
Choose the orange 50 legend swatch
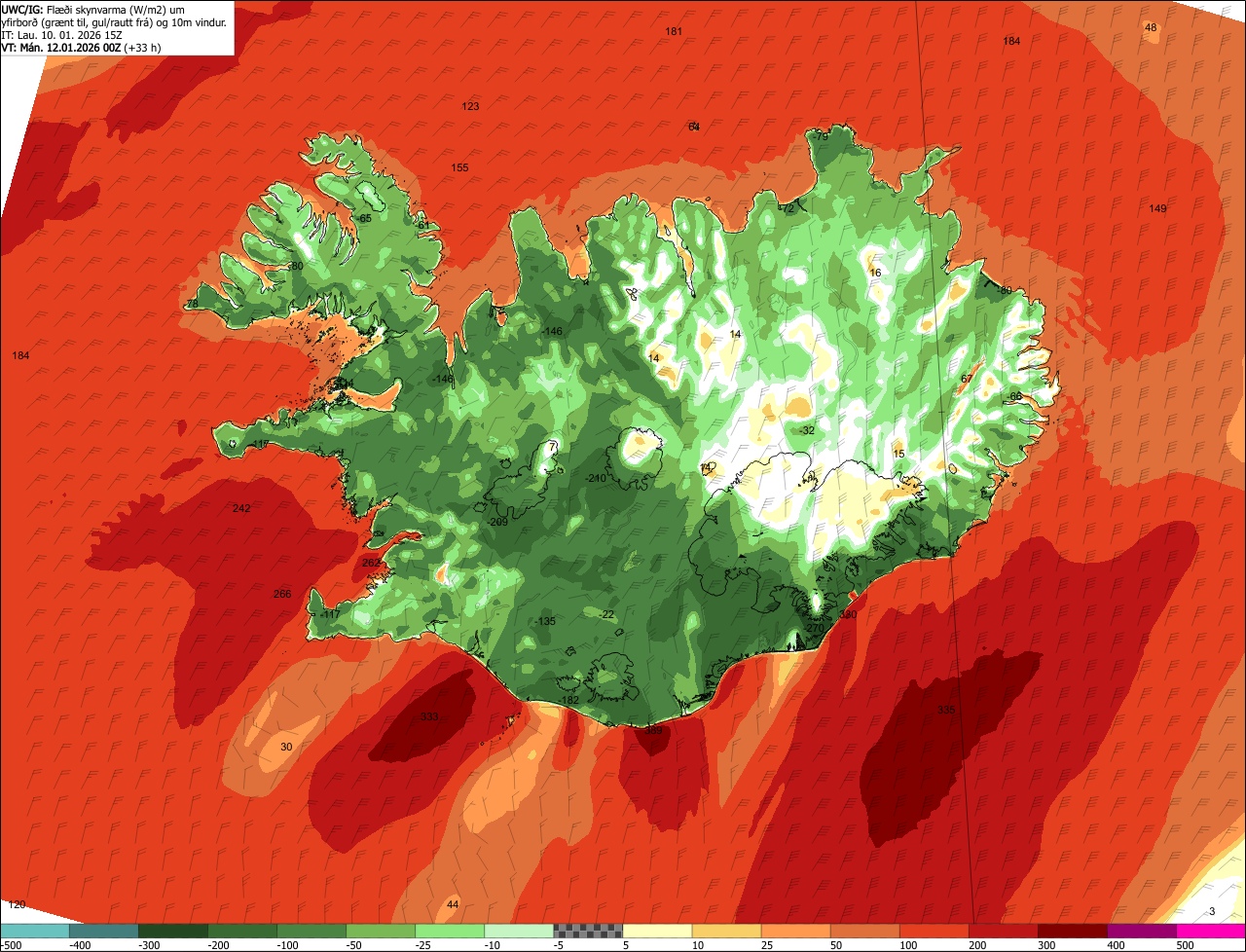pos(864,930)
